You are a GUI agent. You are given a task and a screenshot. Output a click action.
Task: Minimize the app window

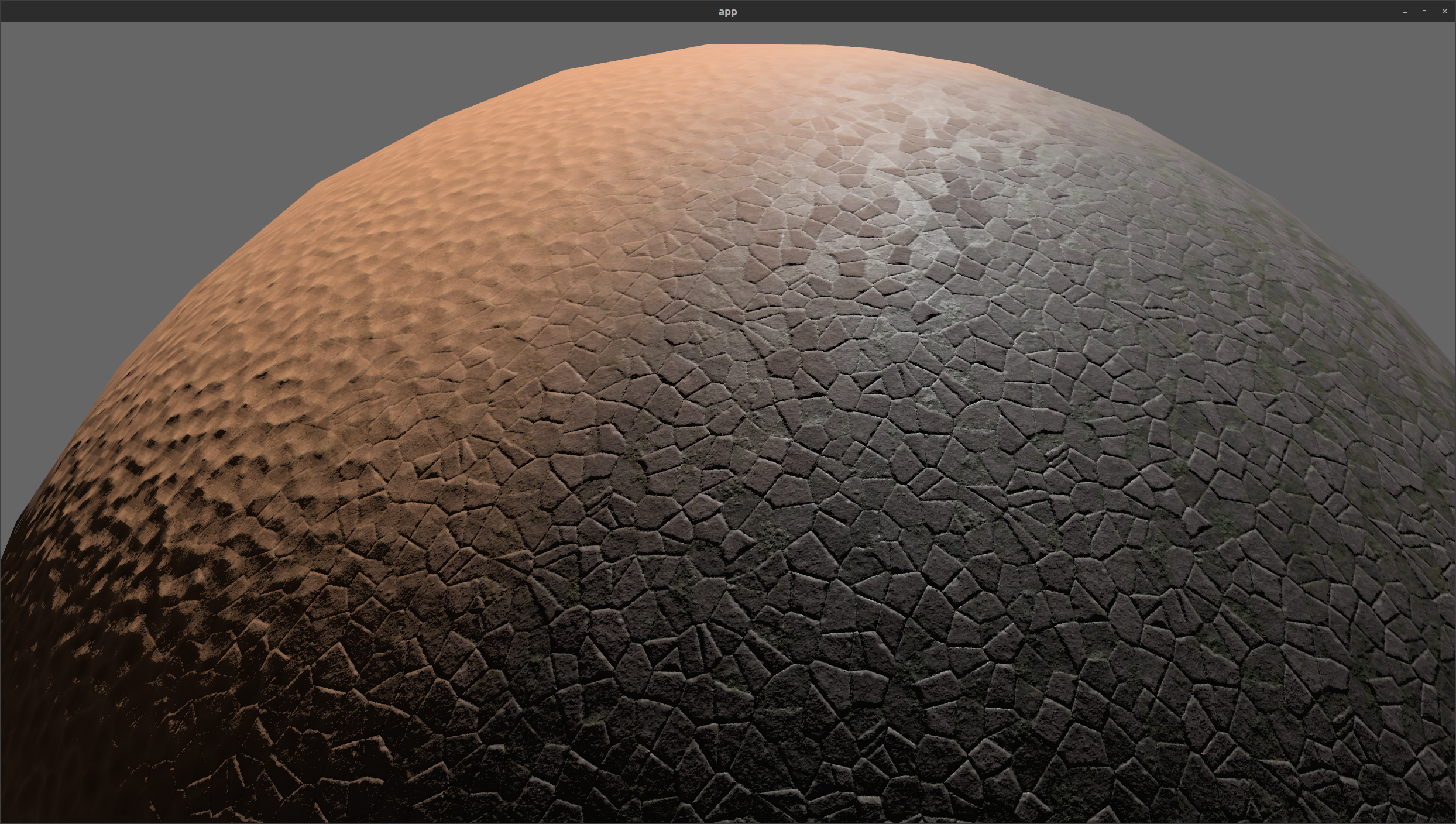tap(1405, 12)
